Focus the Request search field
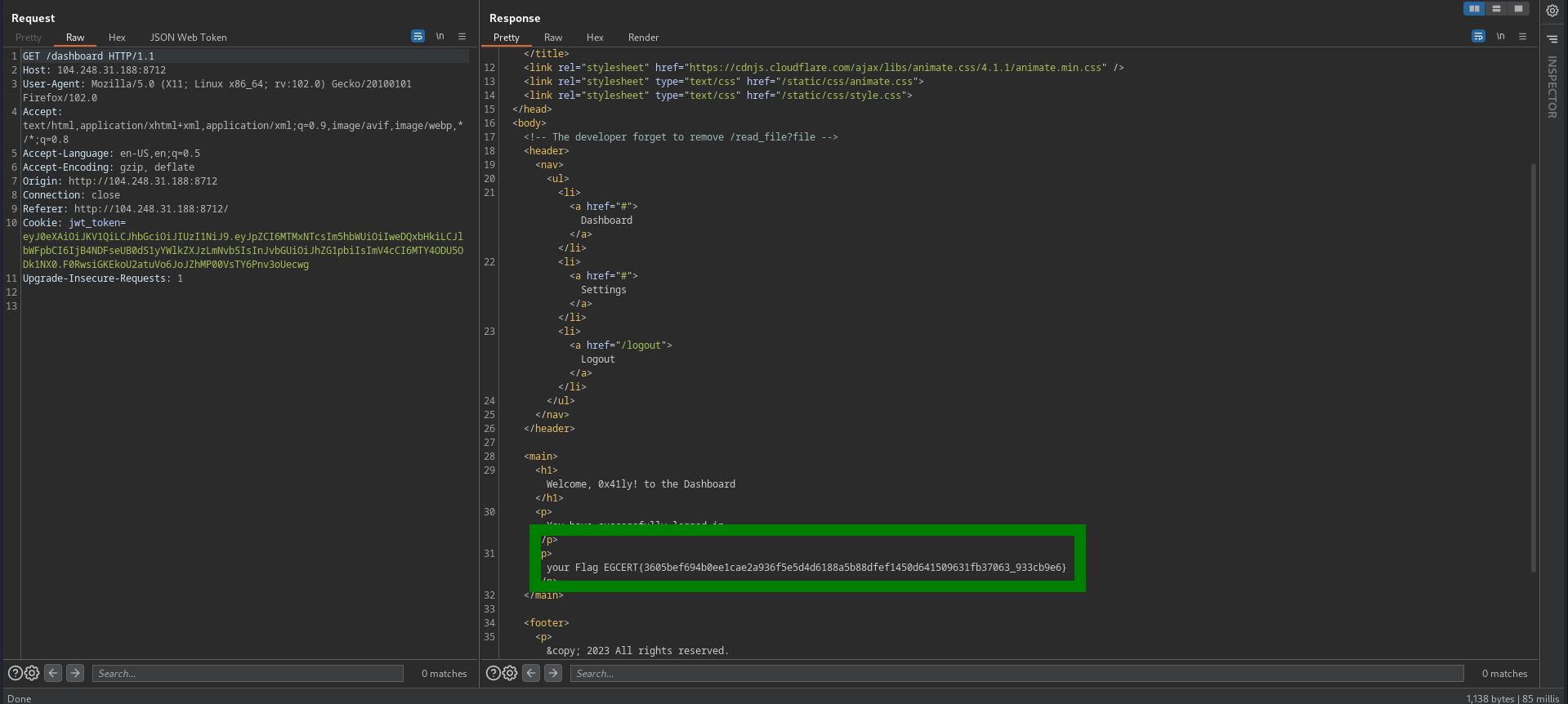 point(248,673)
